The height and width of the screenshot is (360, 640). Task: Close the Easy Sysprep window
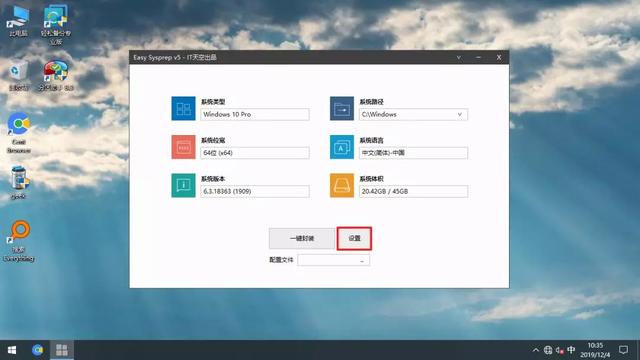(x=499, y=58)
